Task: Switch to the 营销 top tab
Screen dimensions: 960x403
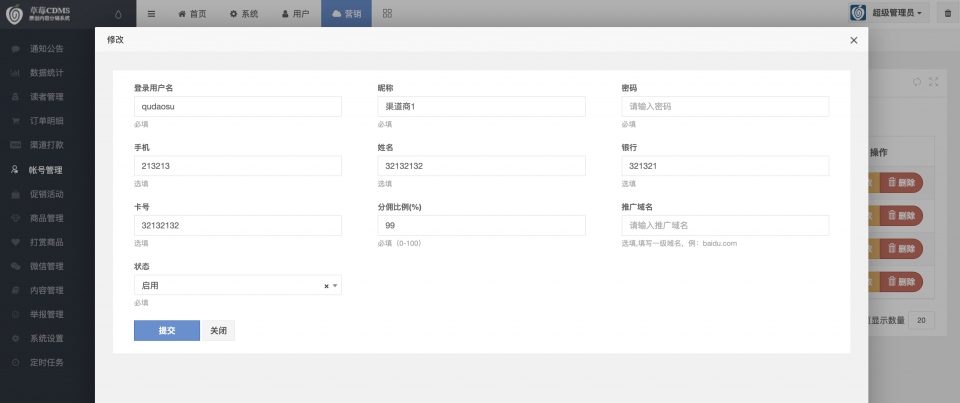Action: tap(346, 13)
